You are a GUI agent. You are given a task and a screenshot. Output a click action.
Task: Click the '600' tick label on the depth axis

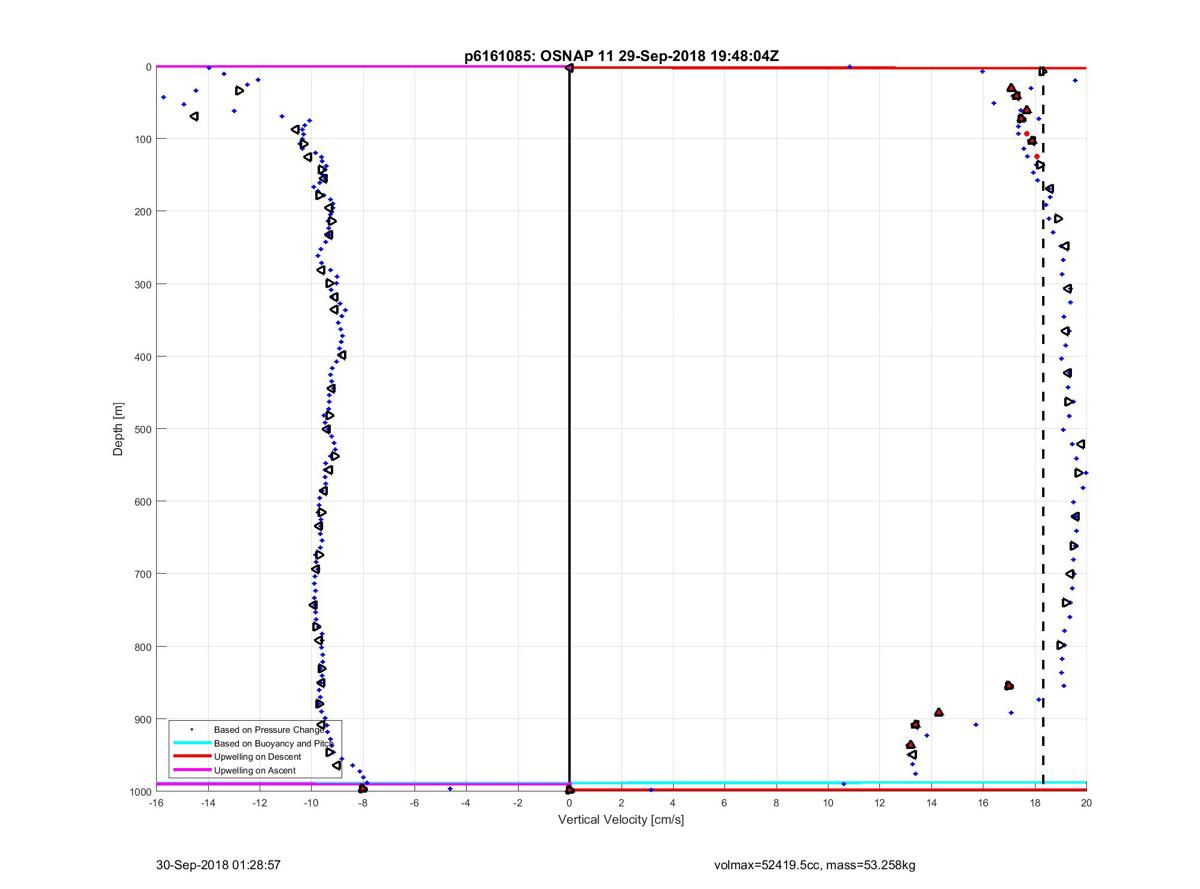click(142, 501)
